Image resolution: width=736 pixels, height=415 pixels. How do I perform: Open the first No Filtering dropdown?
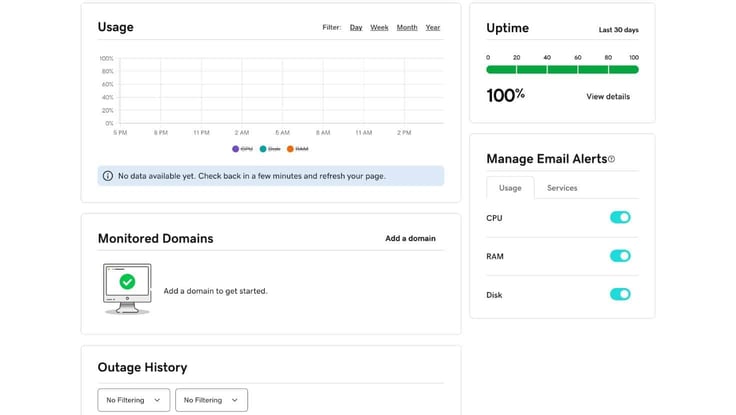point(134,400)
